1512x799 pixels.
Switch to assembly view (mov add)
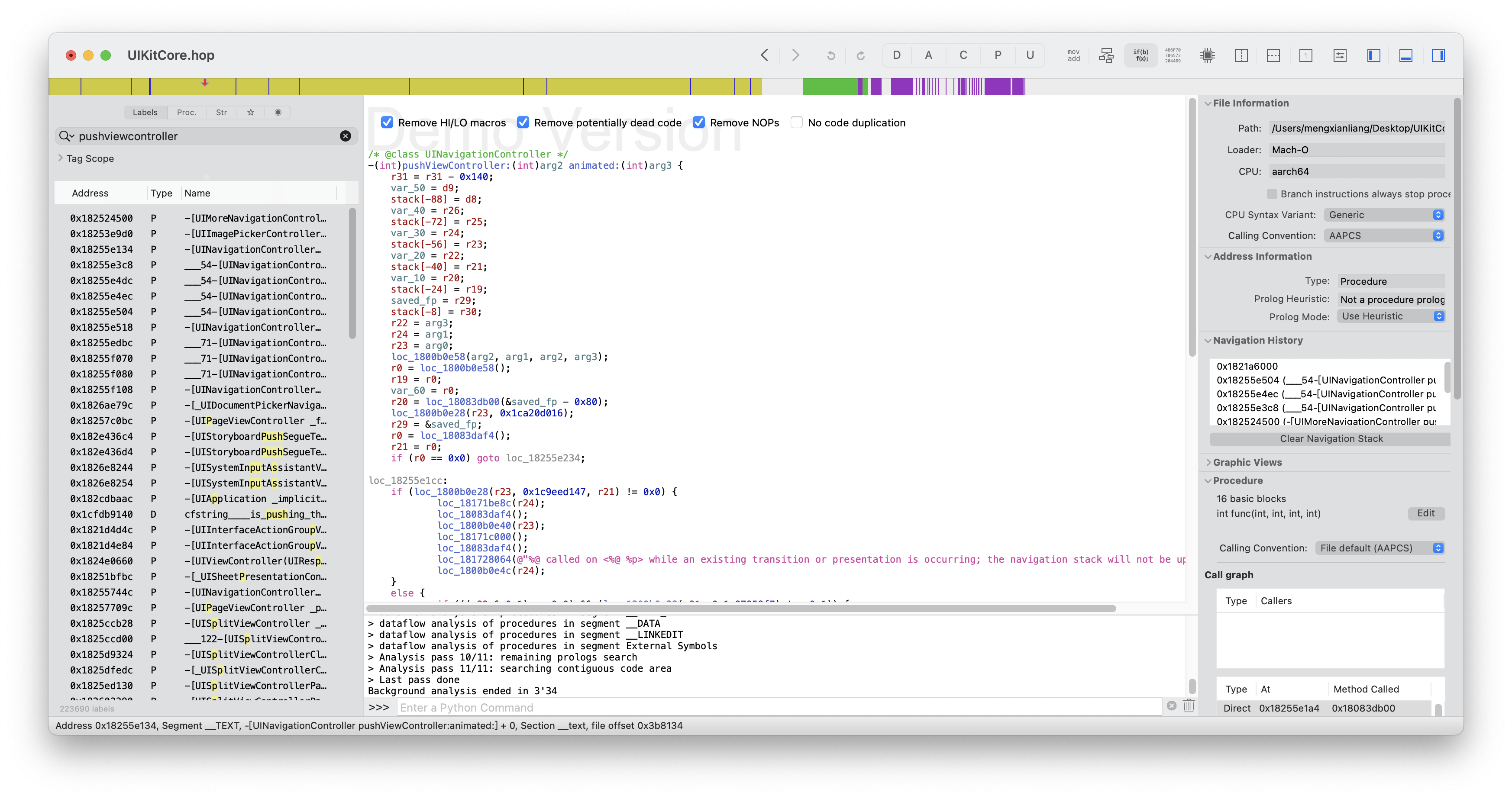coord(1073,55)
